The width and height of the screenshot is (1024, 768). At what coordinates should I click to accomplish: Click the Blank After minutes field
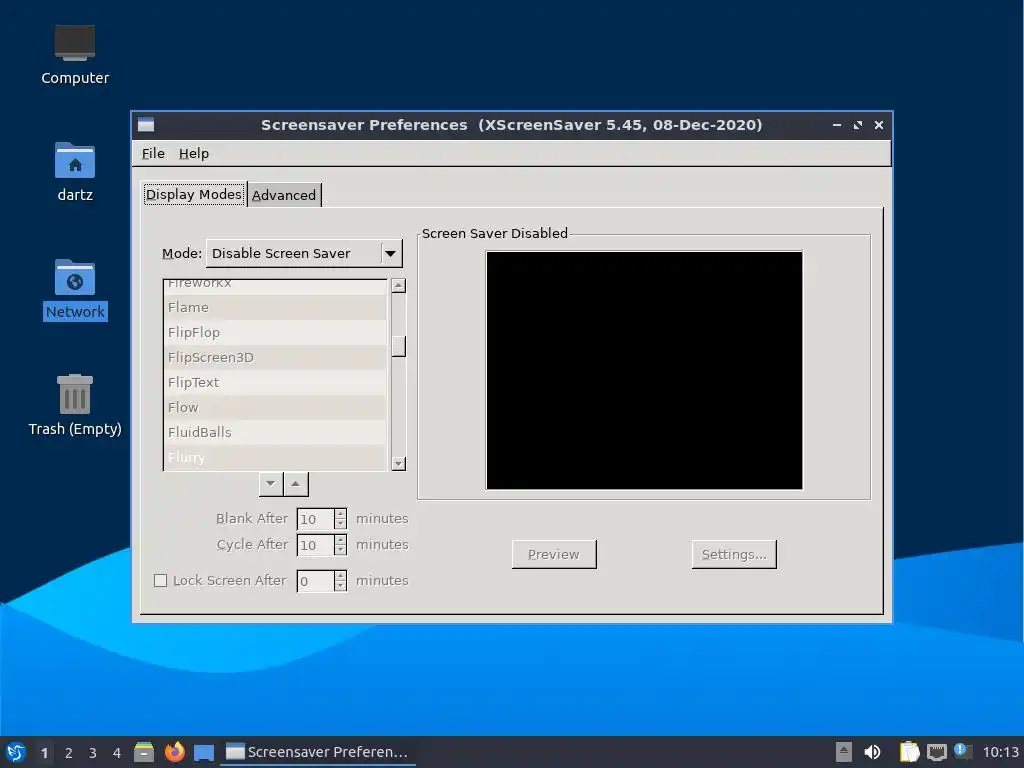(x=315, y=519)
